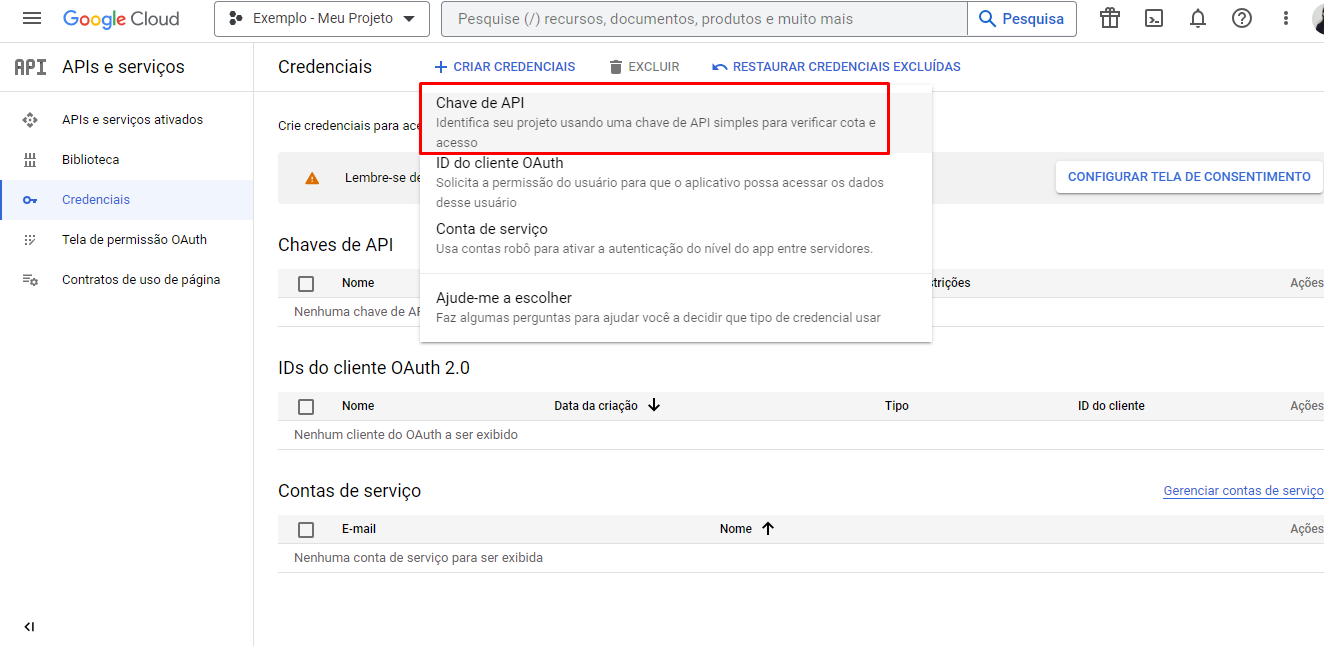The image size is (1324, 646).
Task: Click the warning triangle in the alert banner
Action: tap(312, 177)
